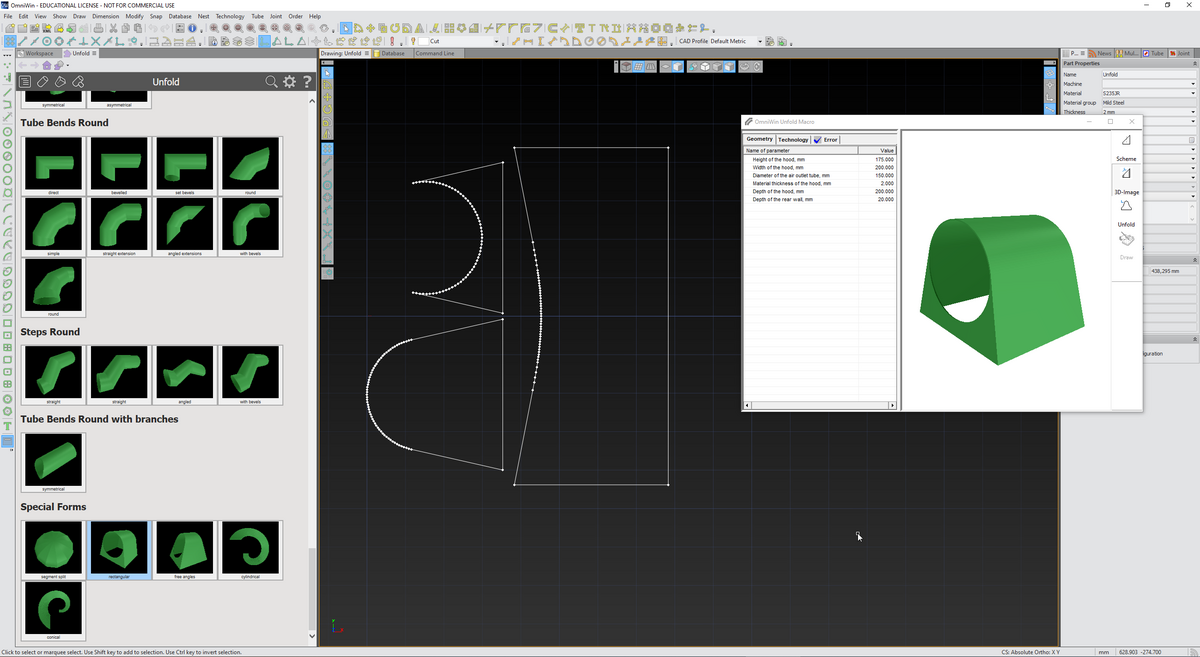Click the Unfold panel scrollbar down arrow
The height and width of the screenshot is (657, 1200).
point(311,636)
